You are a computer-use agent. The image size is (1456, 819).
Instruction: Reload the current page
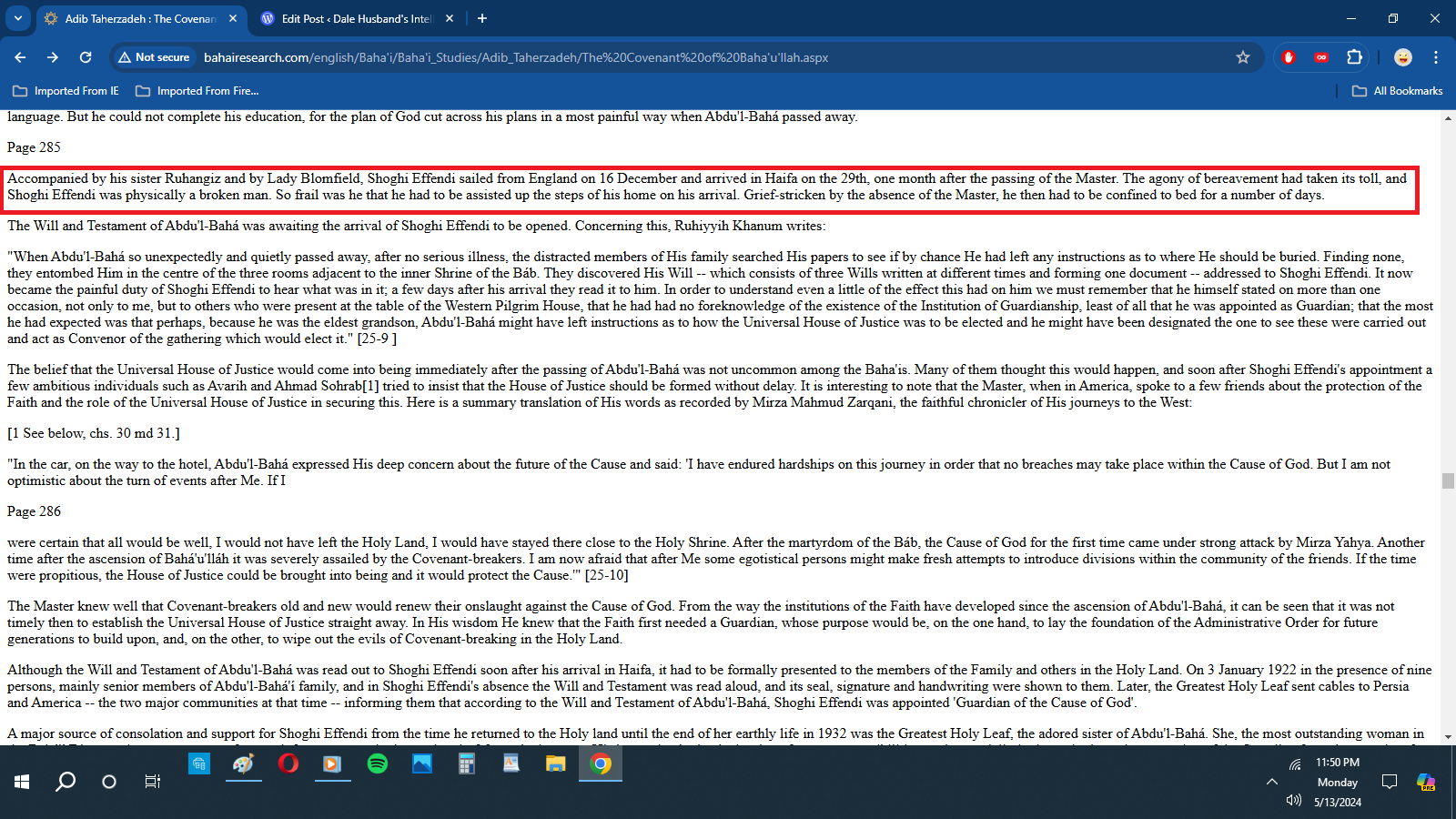click(86, 57)
